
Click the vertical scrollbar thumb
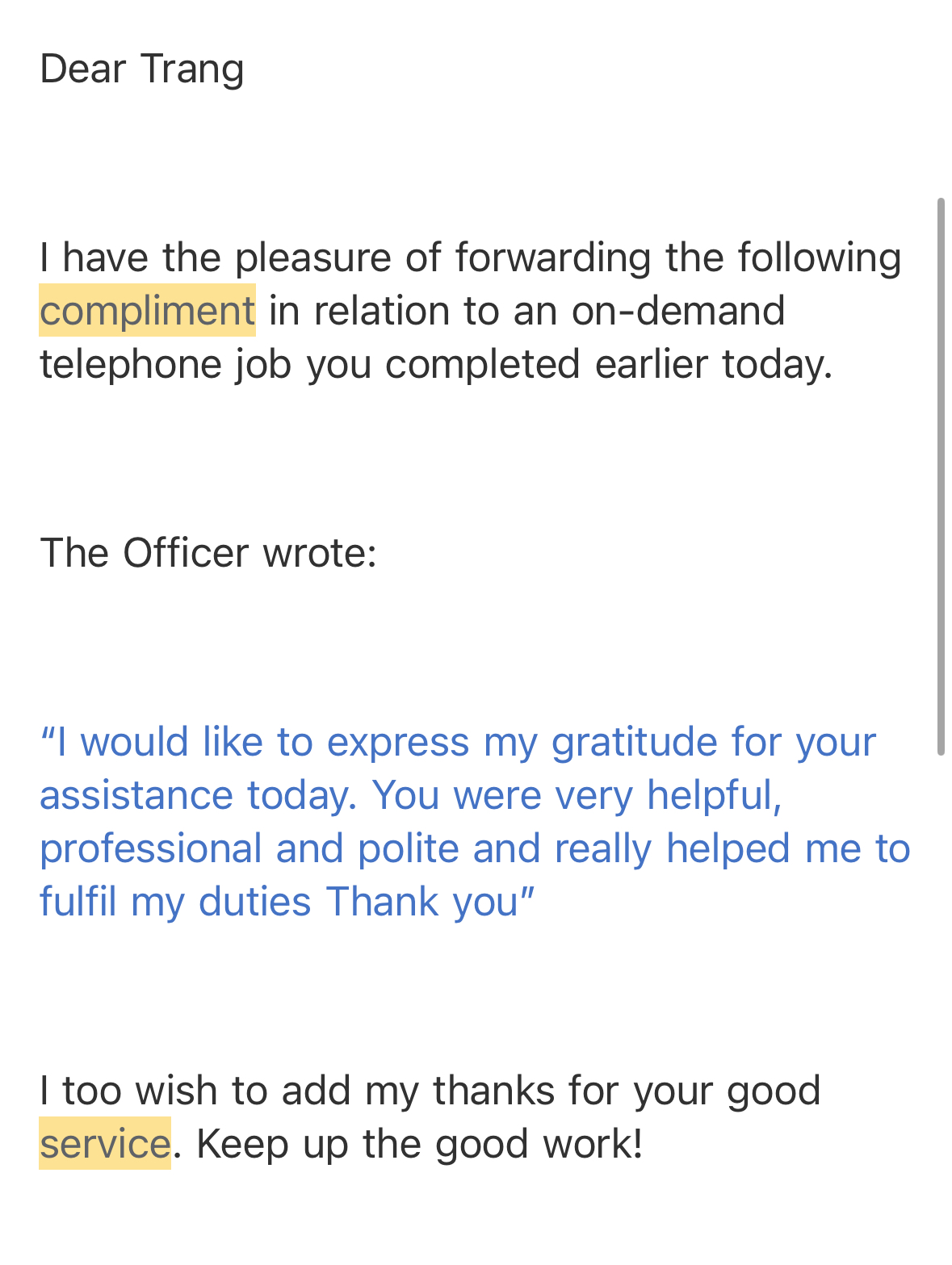pyautogui.click(x=941, y=476)
